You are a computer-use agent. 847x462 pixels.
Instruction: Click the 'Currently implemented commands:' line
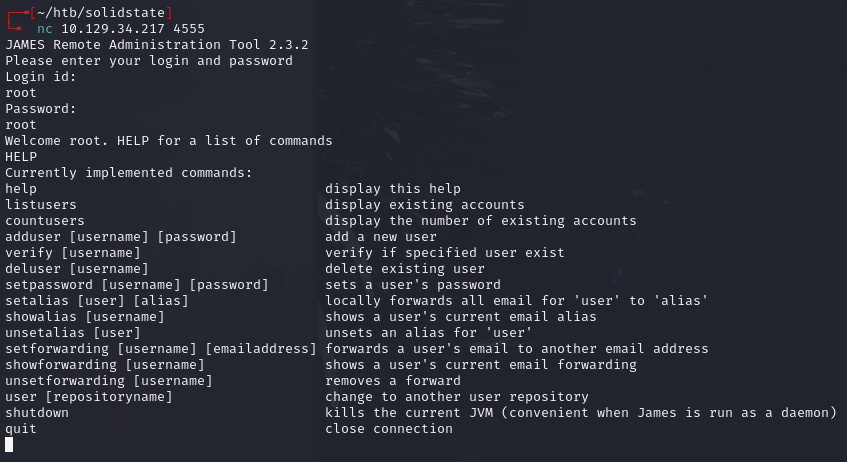tap(128, 172)
